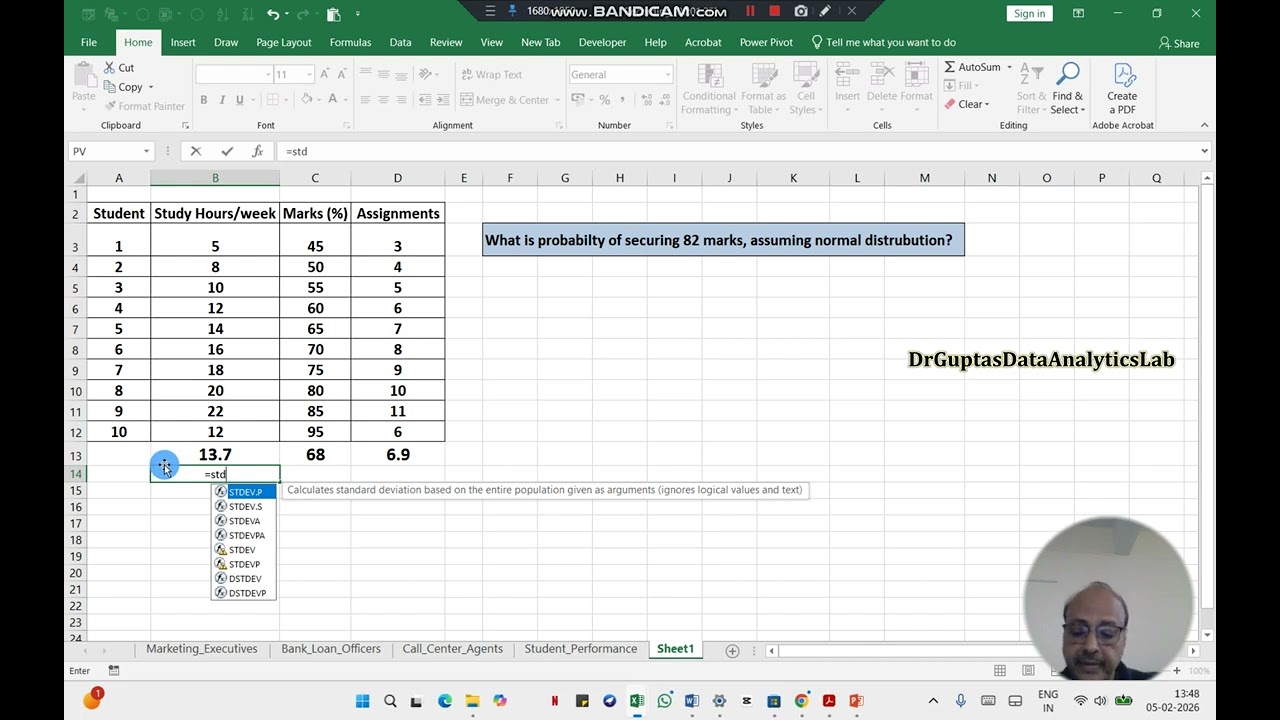Click the Insert Function fx icon
Screen dimensions: 1280x720
coord(258,151)
